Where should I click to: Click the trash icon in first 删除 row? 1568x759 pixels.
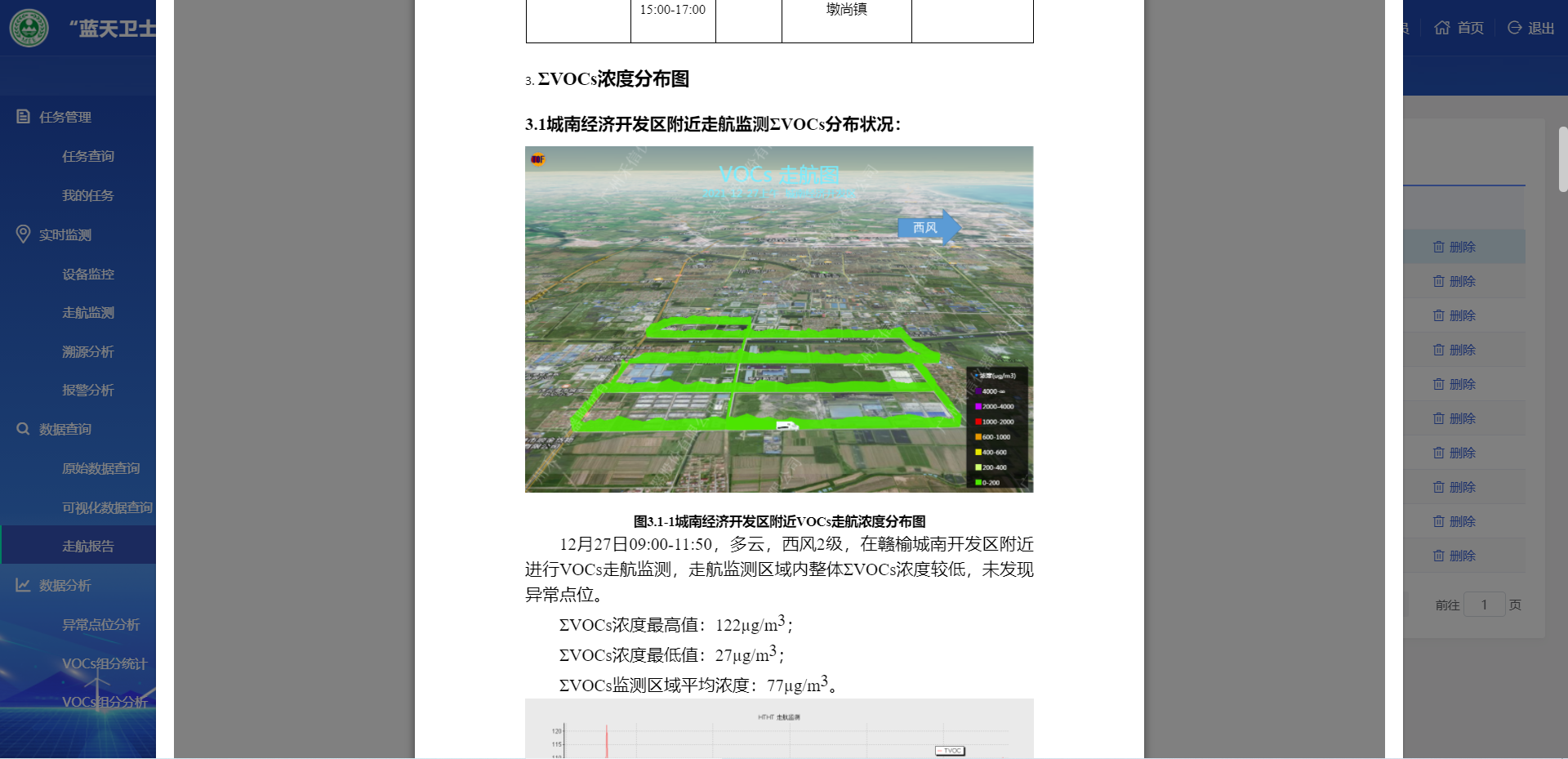pyautogui.click(x=1439, y=247)
